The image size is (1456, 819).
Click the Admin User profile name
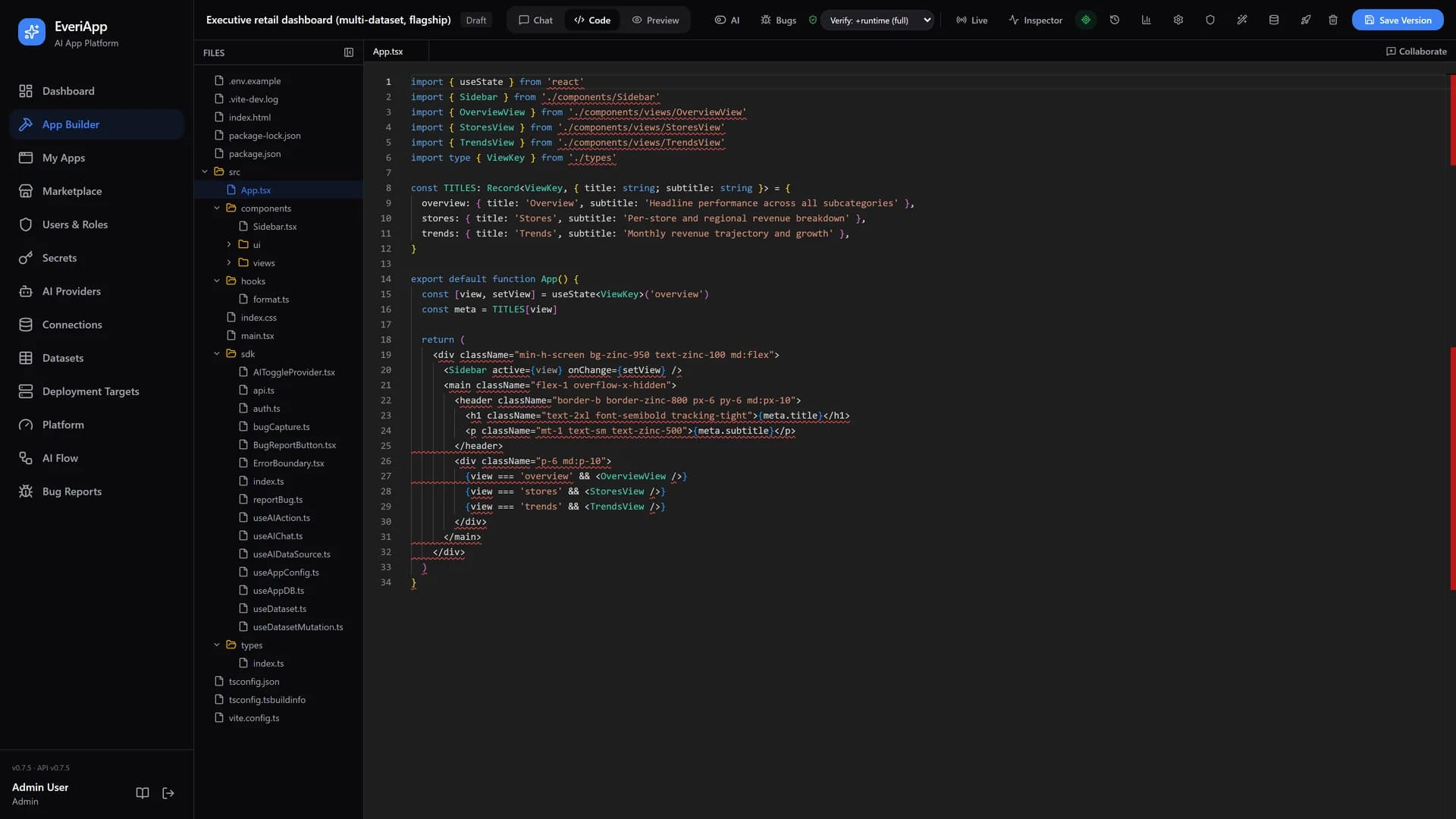40,787
